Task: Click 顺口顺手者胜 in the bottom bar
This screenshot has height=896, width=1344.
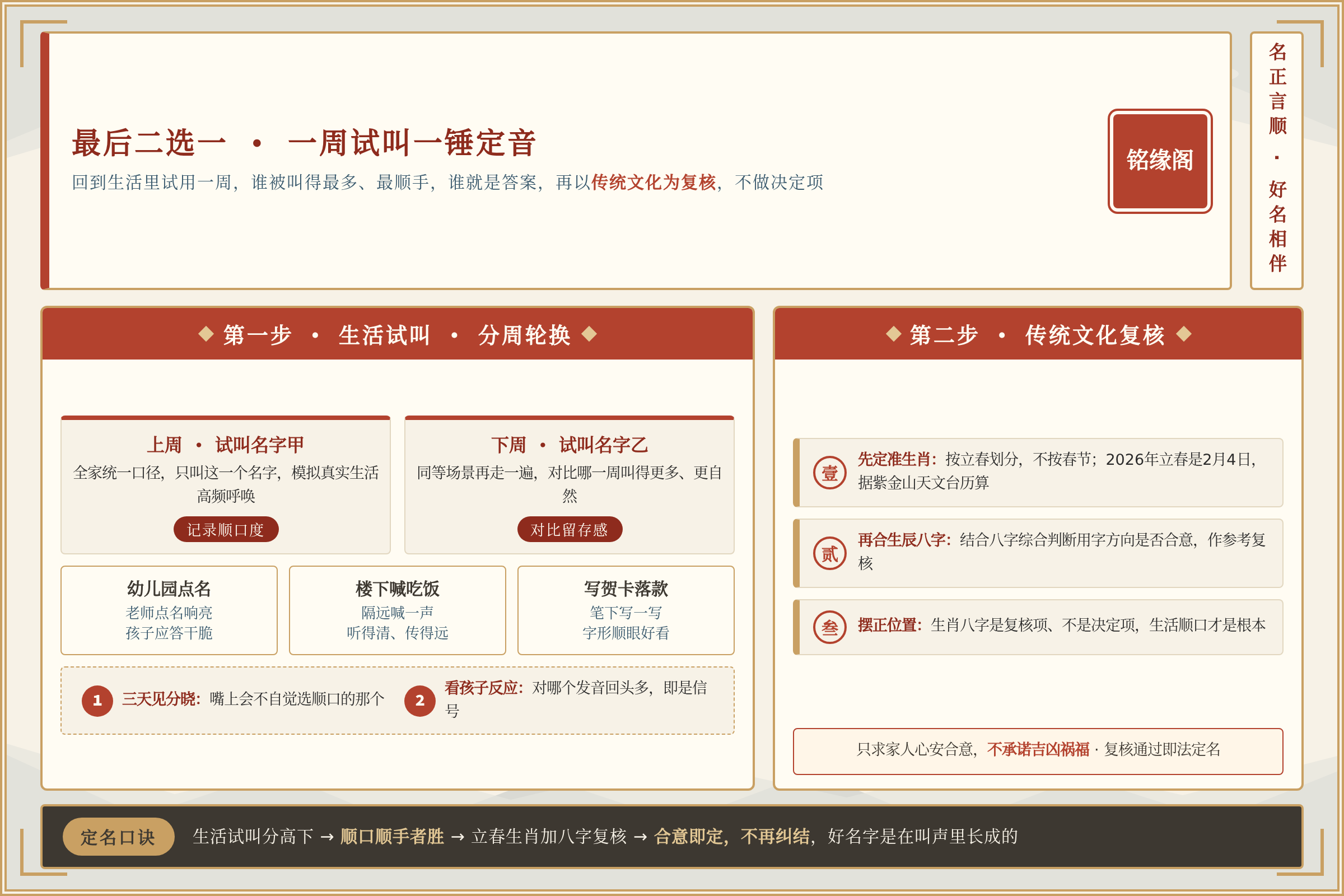Action: [392, 837]
